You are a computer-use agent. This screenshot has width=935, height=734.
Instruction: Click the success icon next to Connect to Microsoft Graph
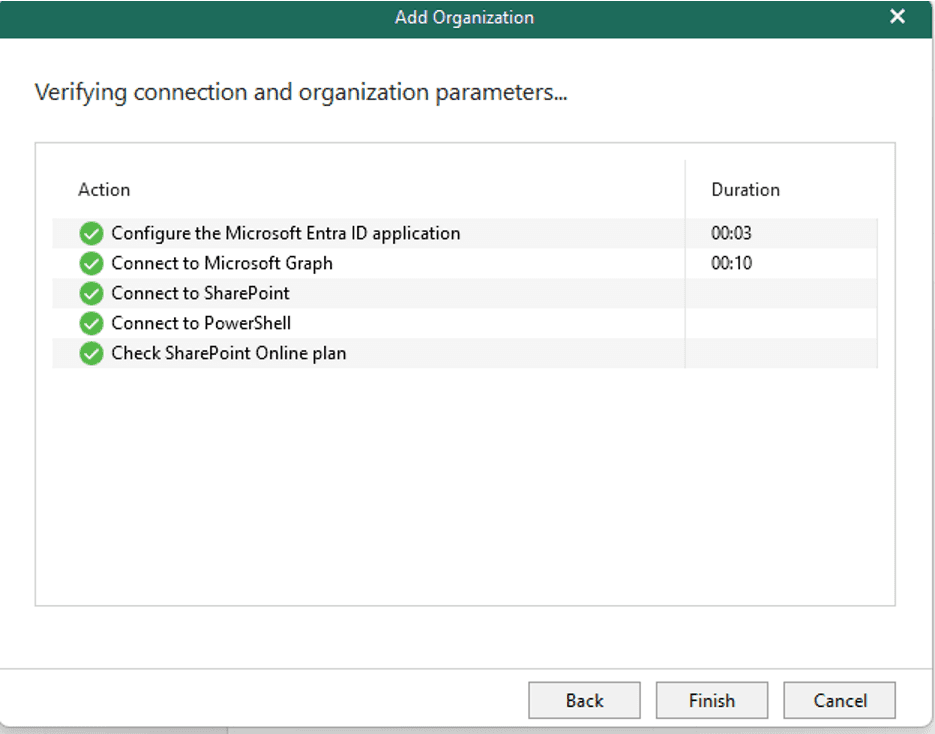click(x=91, y=263)
